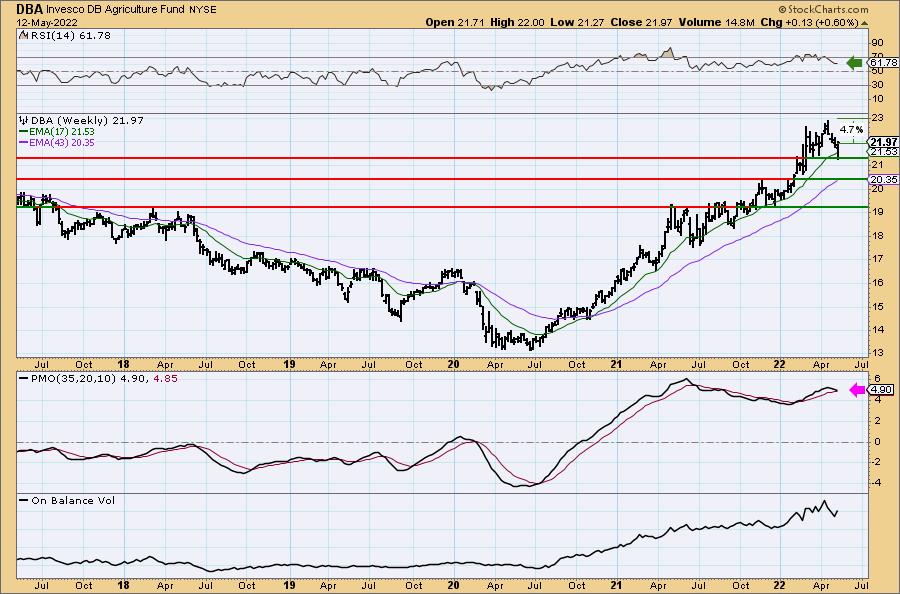The height and width of the screenshot is (594, 900).
Task: Click the bold 21.97 price tag on right axis
Action: click(x=883, y=142)
